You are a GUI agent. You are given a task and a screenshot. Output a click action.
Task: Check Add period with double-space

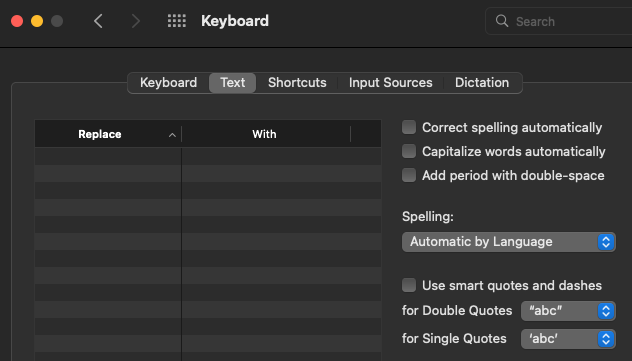click(x=409, y=175)
